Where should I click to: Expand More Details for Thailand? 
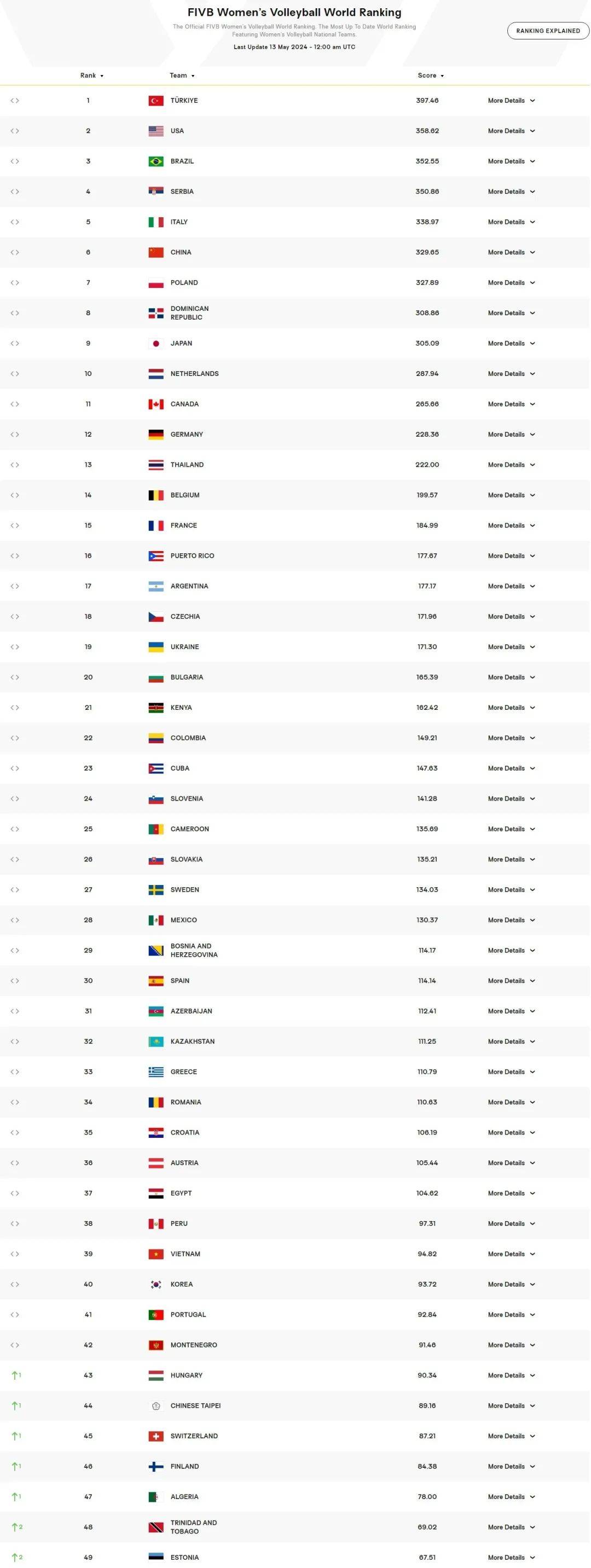pyautogui.click(x=511, y=465)
